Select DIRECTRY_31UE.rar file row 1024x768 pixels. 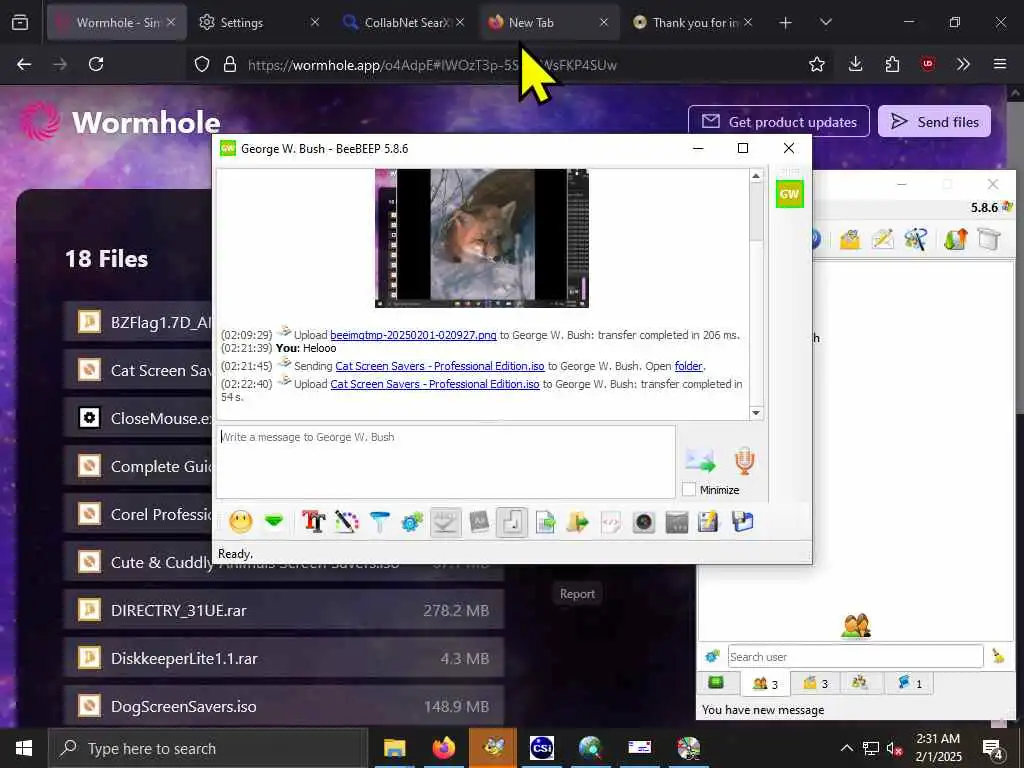(x=284, y=610)
